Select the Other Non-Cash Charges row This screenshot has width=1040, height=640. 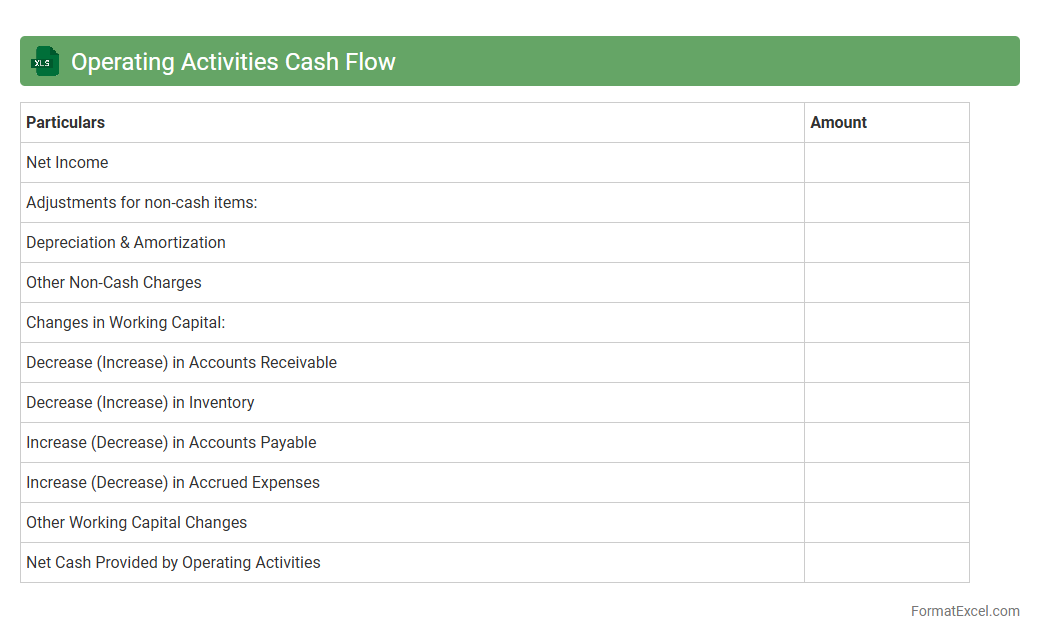click(x=114, y=283)
